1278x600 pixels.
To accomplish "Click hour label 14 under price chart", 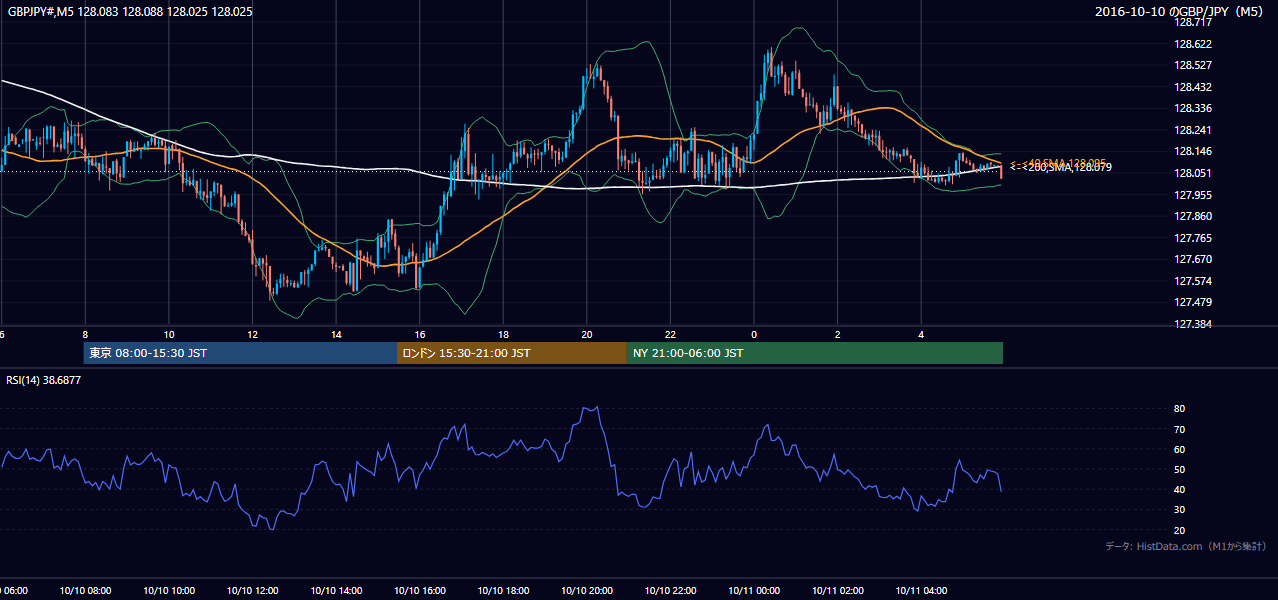I will coord(336,335).
